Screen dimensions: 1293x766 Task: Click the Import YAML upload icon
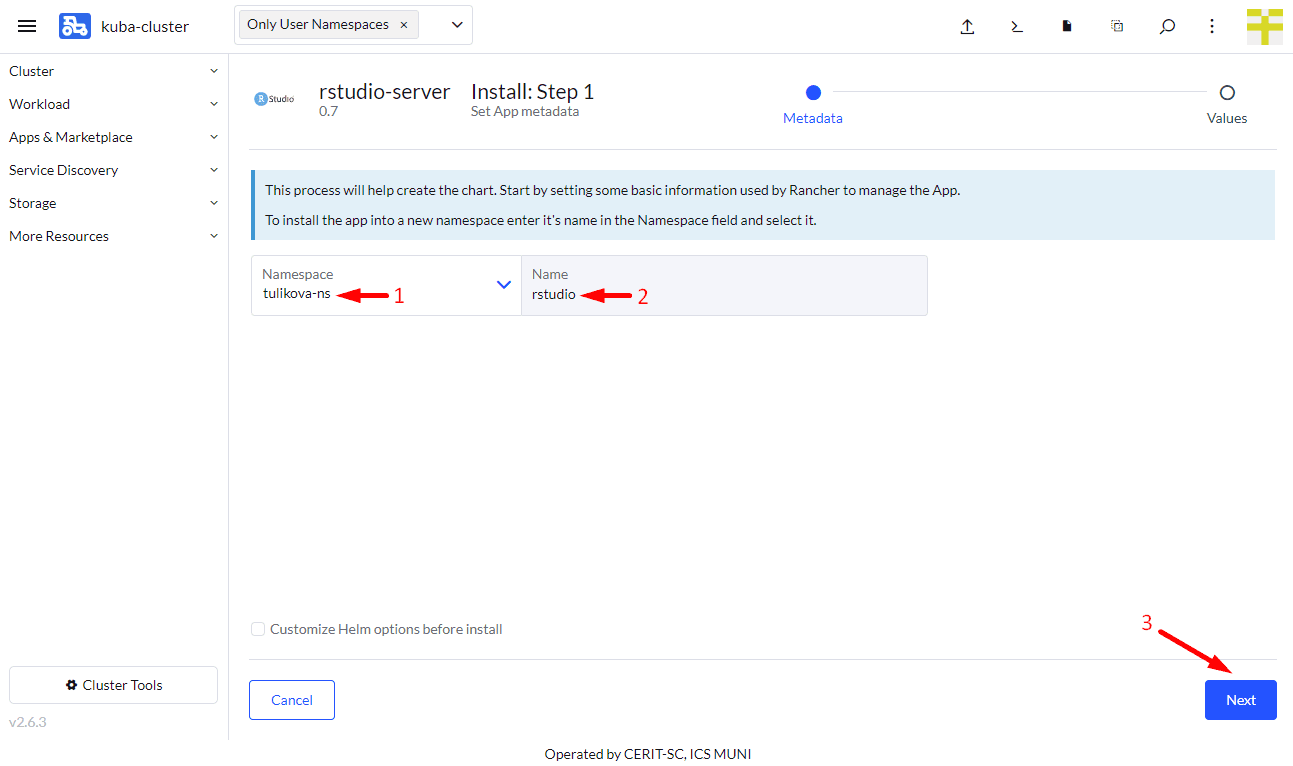pos(967,27)
